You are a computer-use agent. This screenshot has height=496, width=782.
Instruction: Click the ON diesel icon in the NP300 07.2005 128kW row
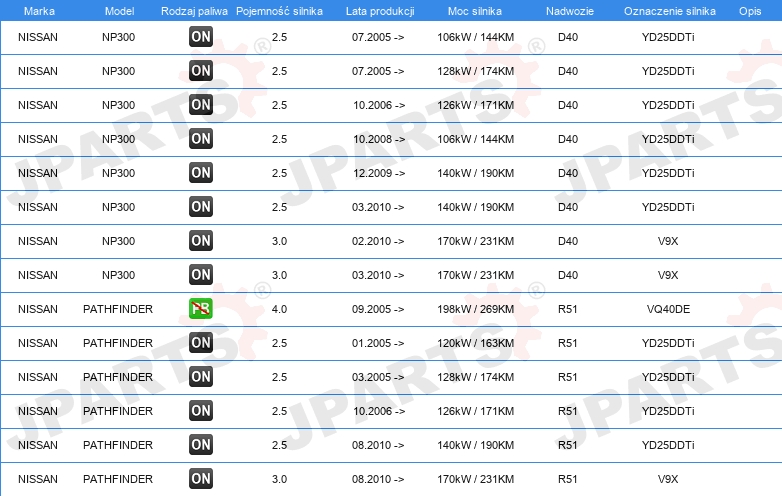point(201,71)
